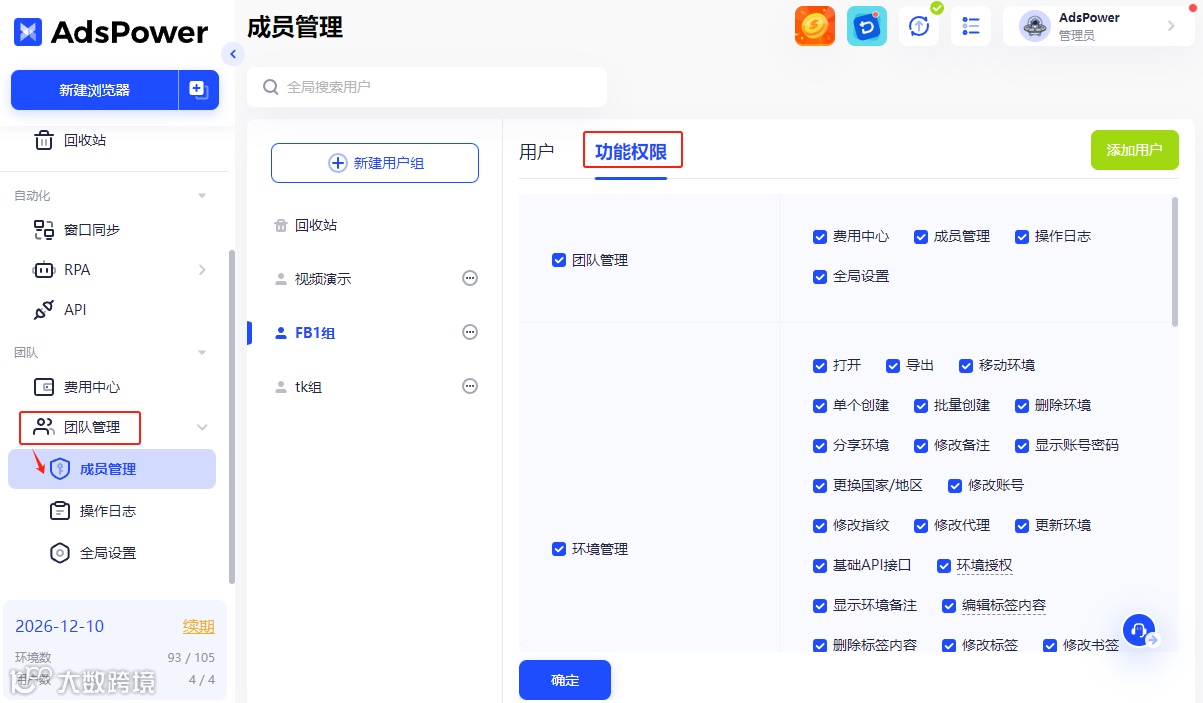Select the 视频演示 user group
1203x703 pixels.
[x=323, y=279]
